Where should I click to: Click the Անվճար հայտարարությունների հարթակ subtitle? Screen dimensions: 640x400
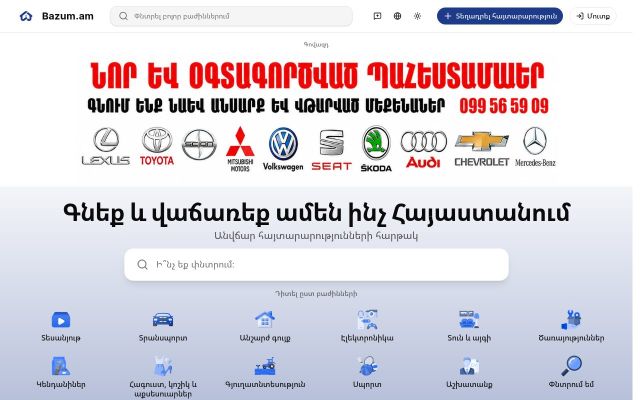click(316, 236)
